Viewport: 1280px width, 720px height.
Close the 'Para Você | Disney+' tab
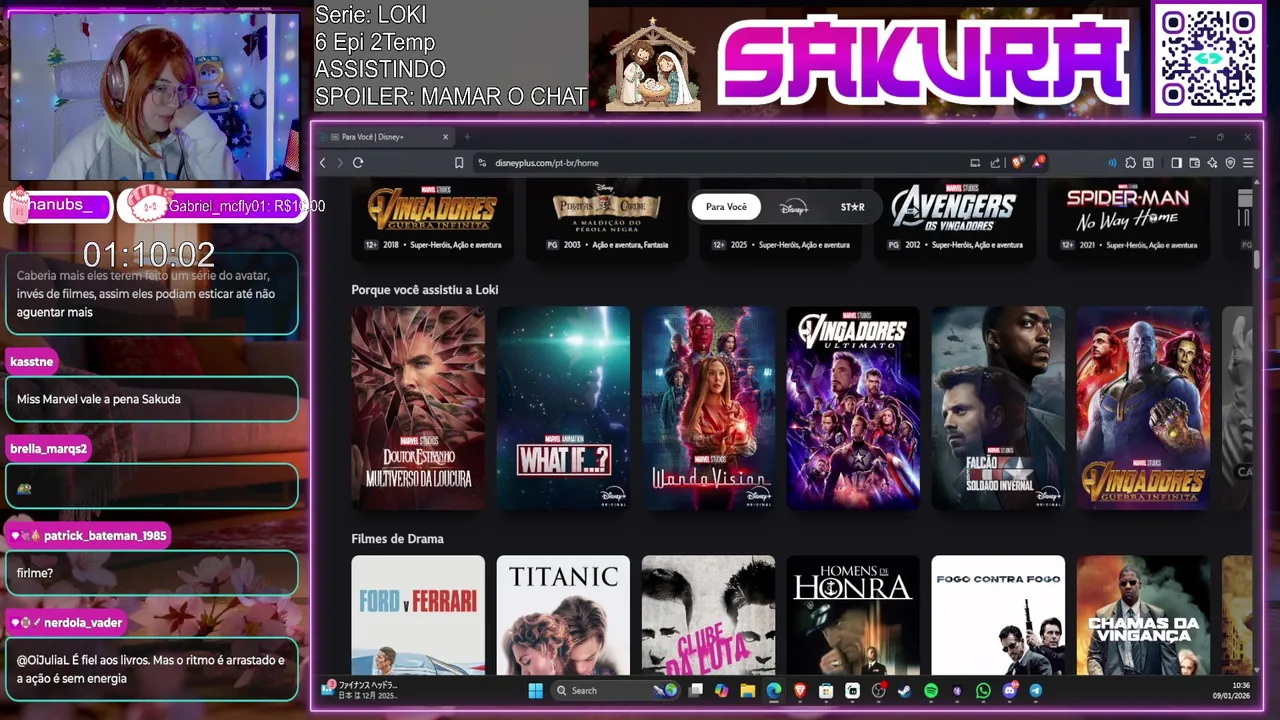coord(446,137)
